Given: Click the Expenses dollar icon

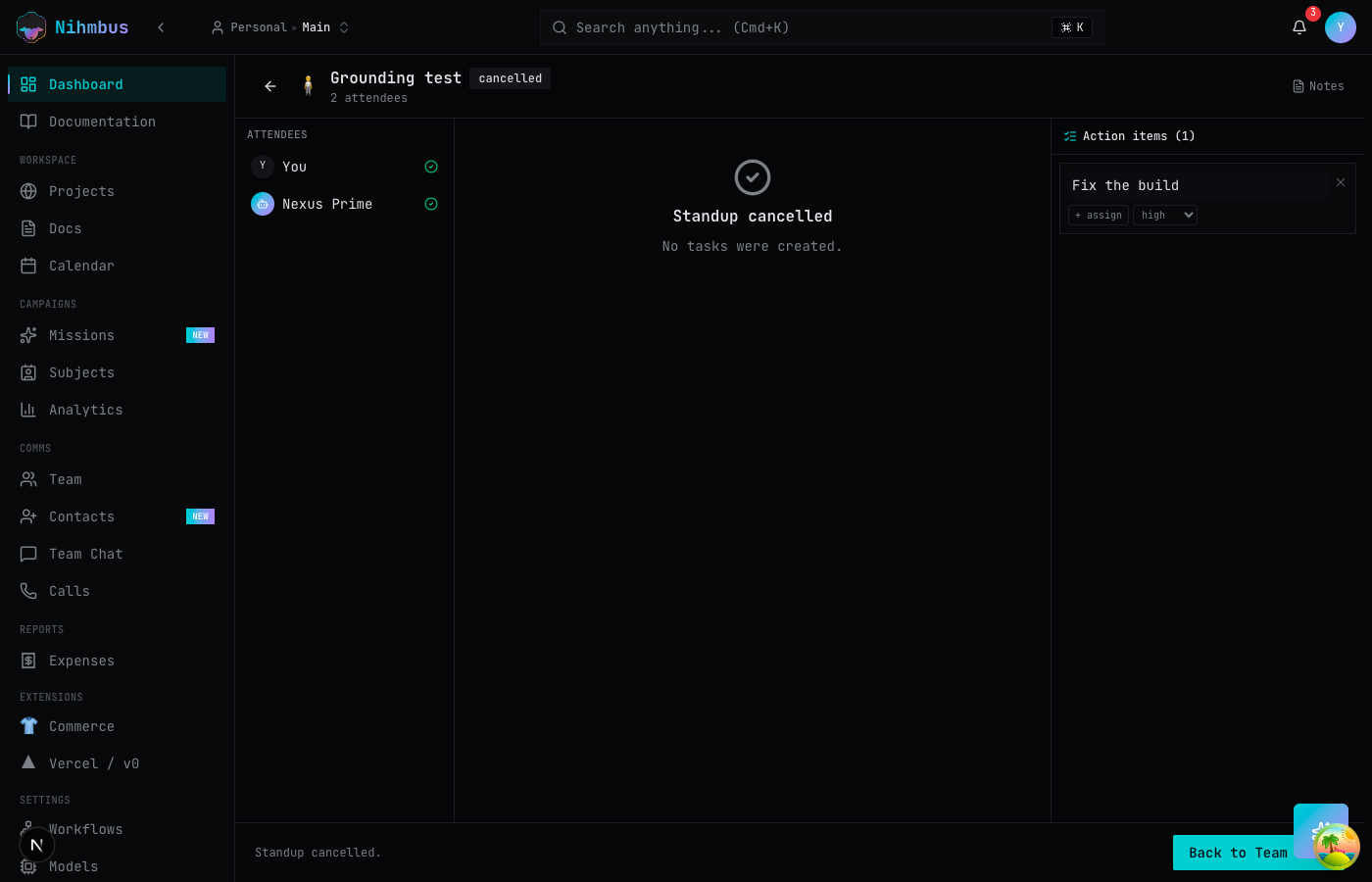Looking at the screenshot, I should click(28, 661).
